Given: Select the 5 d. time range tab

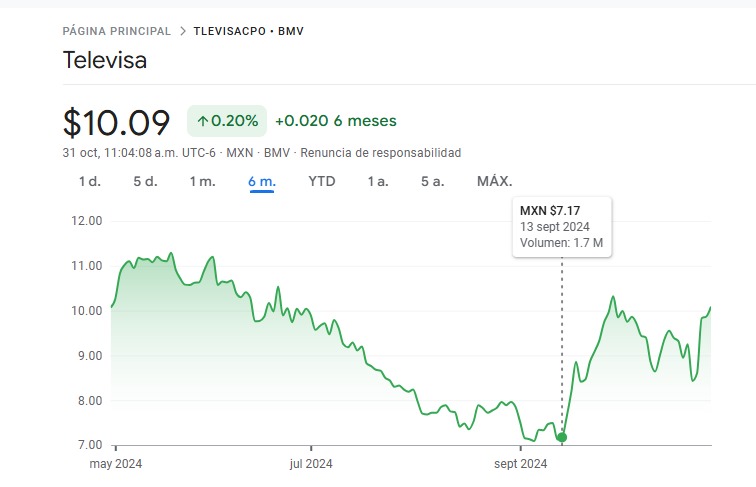Looking at the screenshot, I should 145,182.
